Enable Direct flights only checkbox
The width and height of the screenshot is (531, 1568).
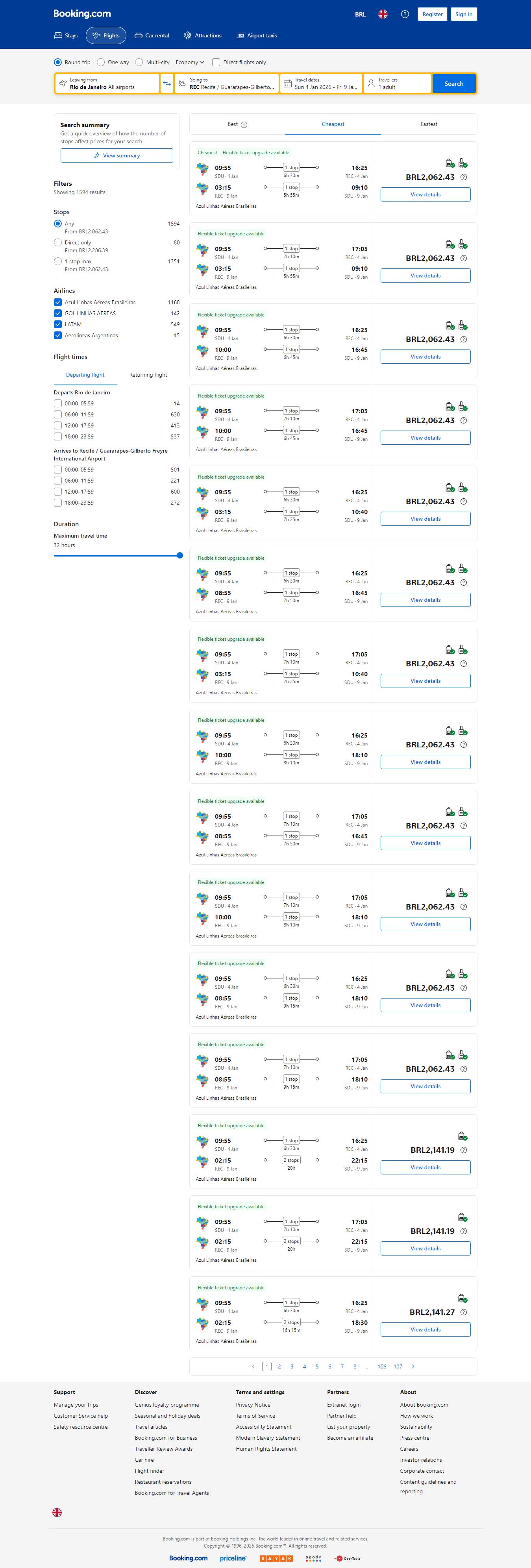pyautogui.click(x=216, y=62)
